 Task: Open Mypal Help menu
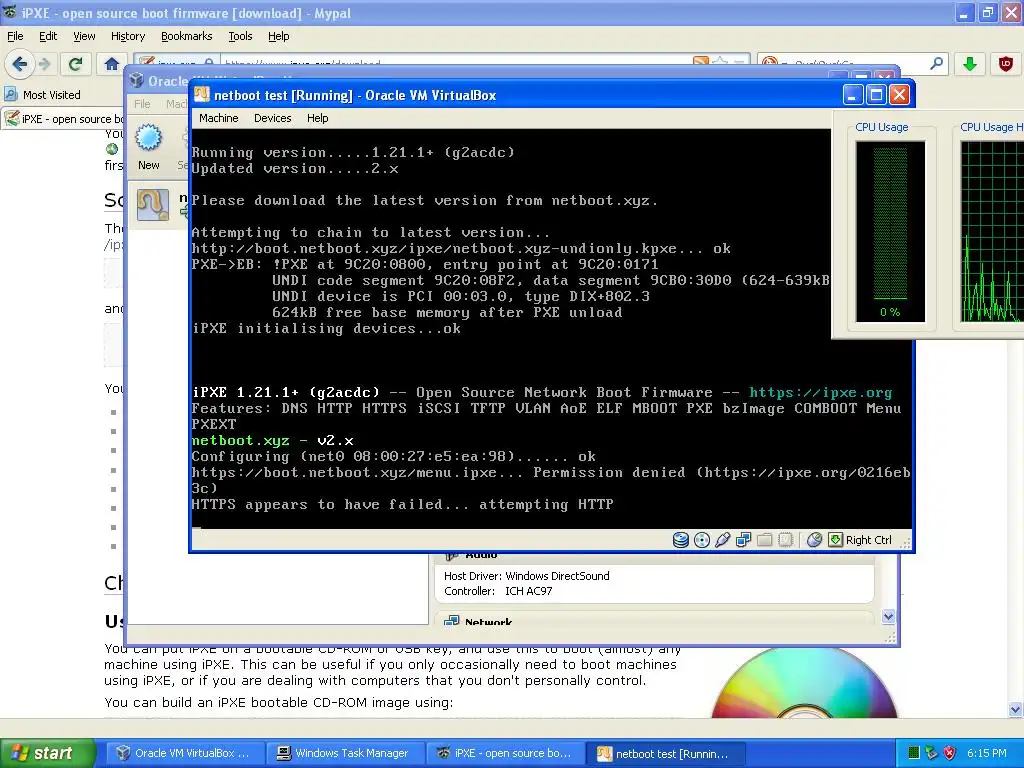click(x=278, y=36)
